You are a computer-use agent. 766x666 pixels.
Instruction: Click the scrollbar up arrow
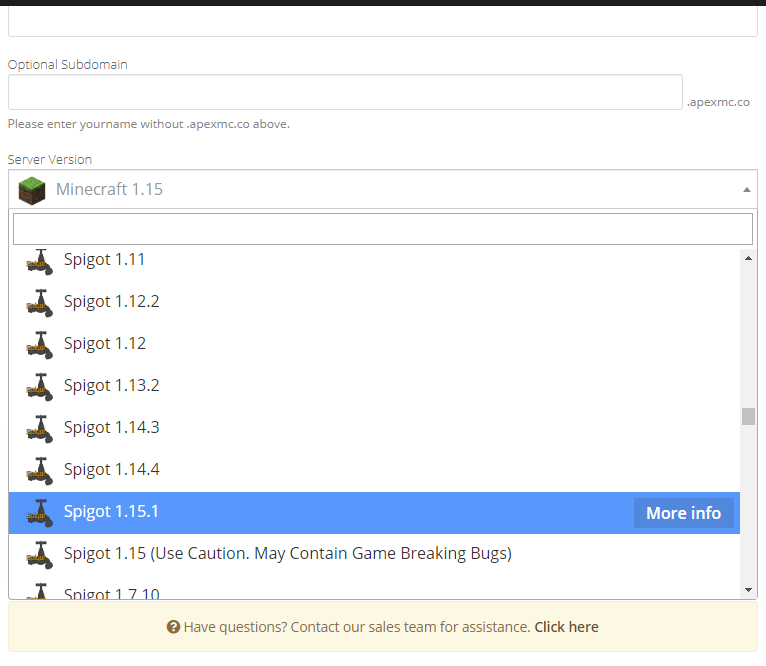click(x=748, y=258)
